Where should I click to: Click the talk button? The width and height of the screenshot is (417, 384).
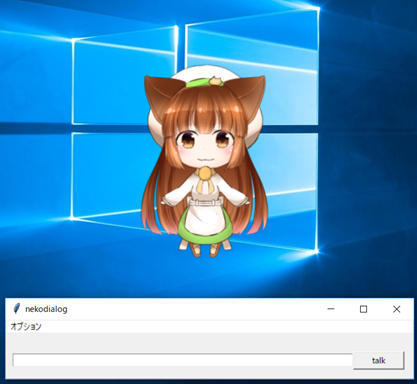[379, 360]
